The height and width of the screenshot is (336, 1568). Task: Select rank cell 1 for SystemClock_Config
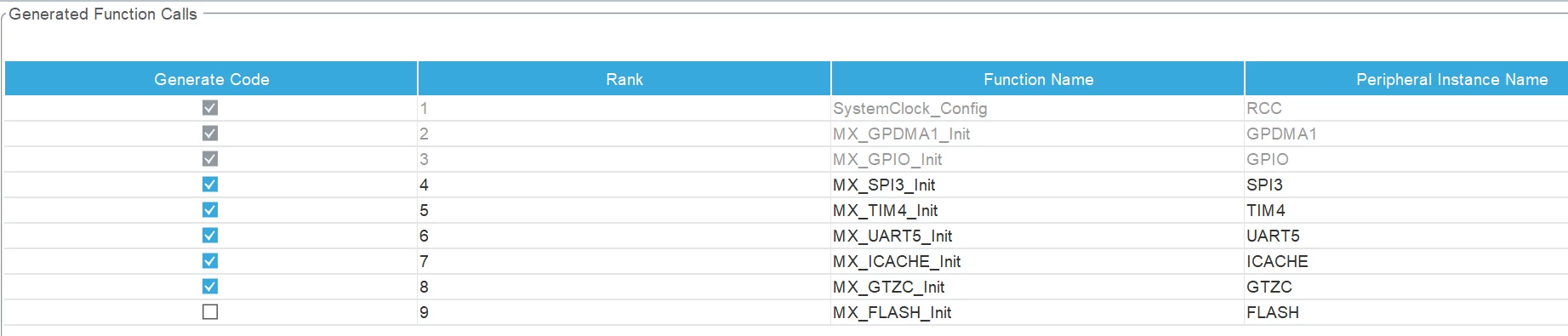tap(624, 108)
